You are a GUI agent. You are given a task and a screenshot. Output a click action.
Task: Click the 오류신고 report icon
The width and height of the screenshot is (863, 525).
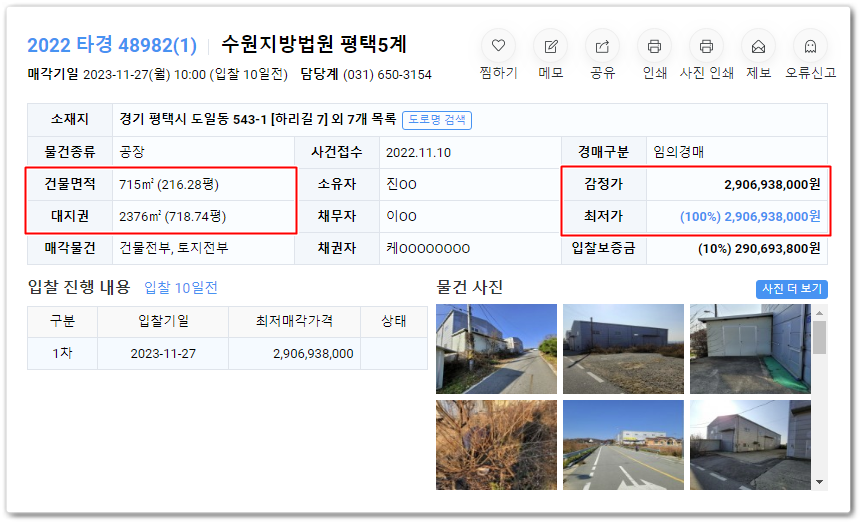(x=810, y=46)
